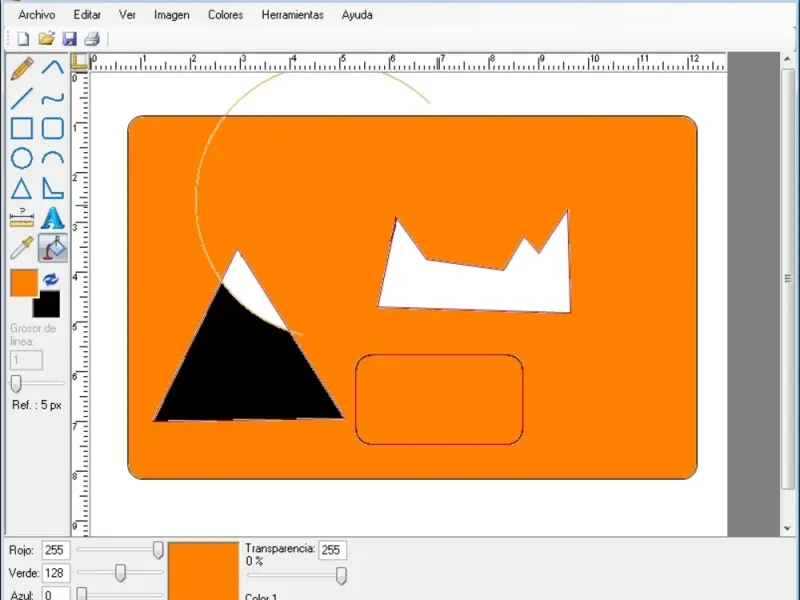This screenshot has width=800, height=600.
Task: Open the Ver menu
Action: click(127, 15)
